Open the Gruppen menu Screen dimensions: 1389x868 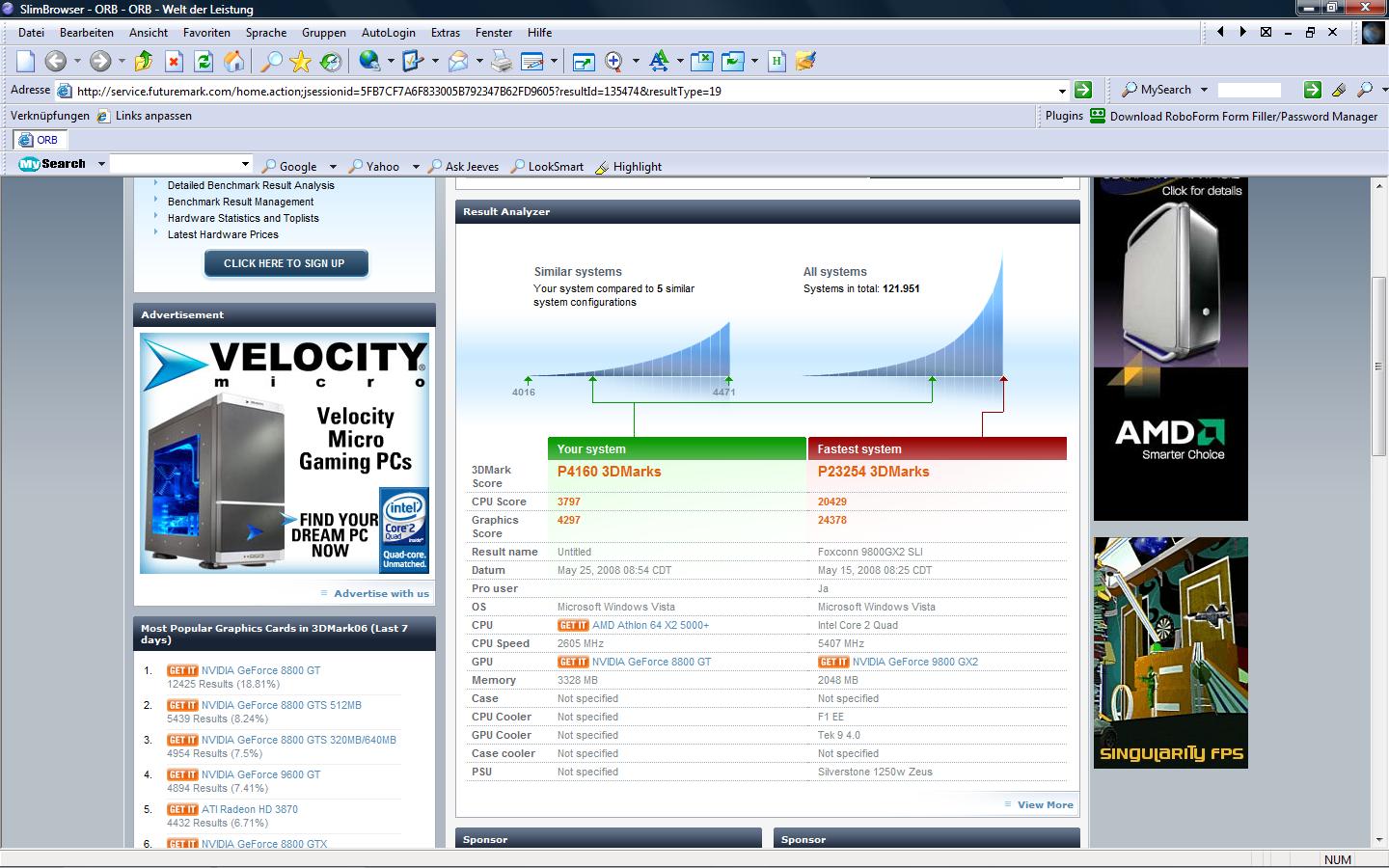click(x=324, y=32)
